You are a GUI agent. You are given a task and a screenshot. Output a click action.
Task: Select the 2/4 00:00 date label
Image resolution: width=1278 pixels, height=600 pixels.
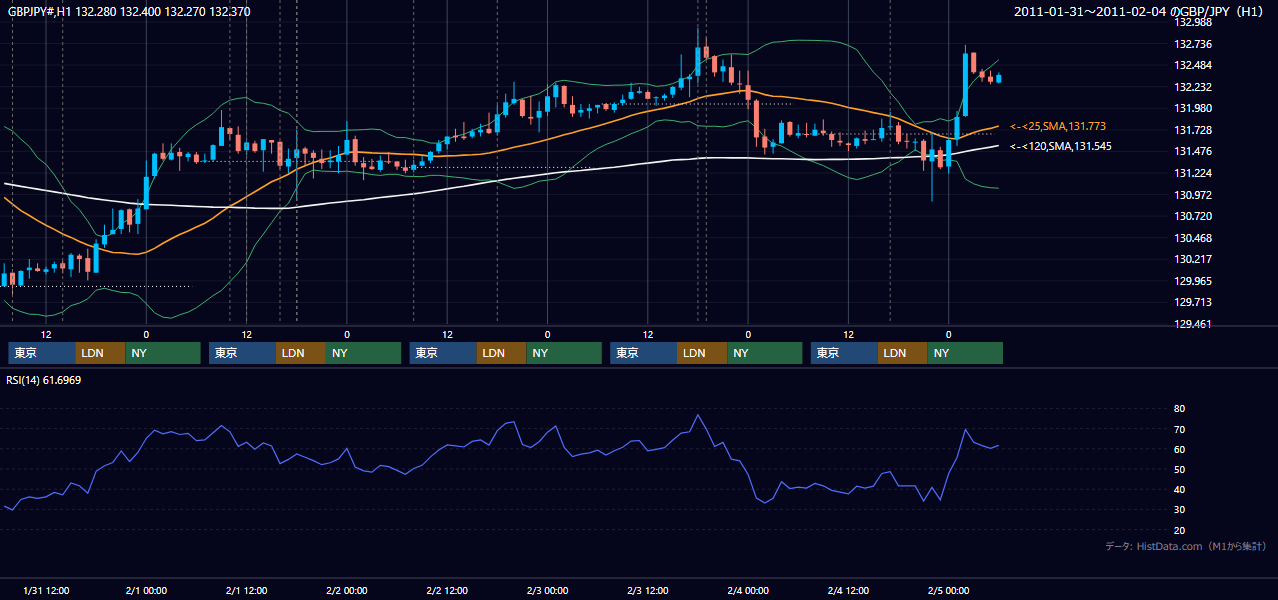tap(748, 590)
